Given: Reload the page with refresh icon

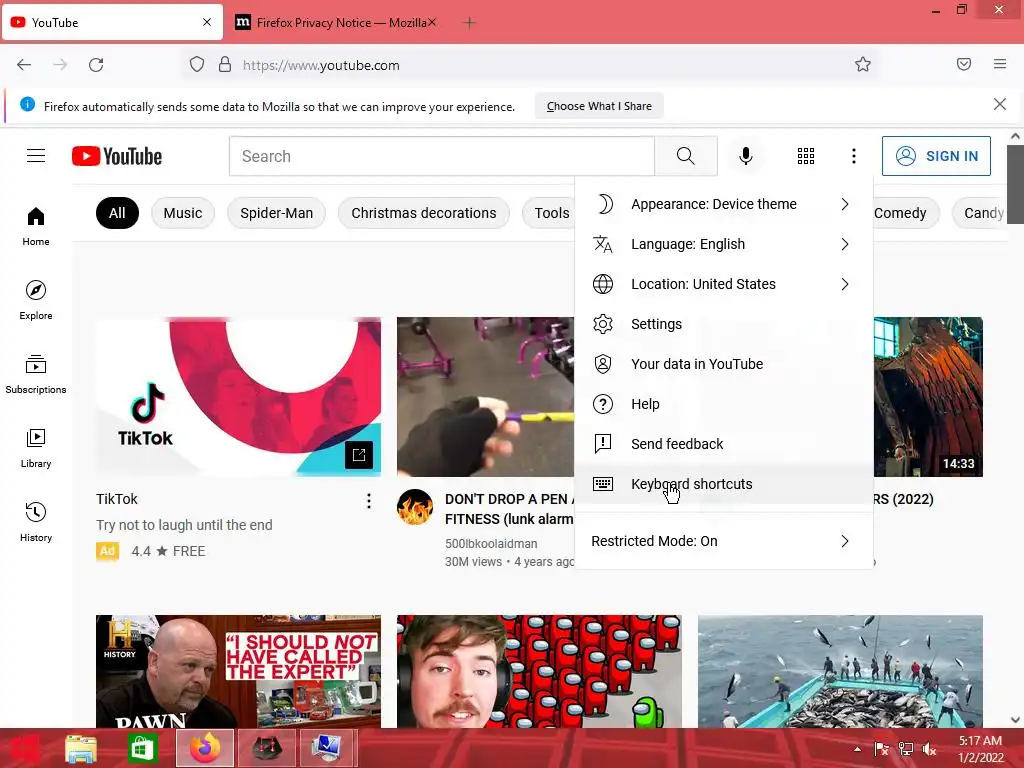Looking at the screenshot, I should [x=96, y=65].
